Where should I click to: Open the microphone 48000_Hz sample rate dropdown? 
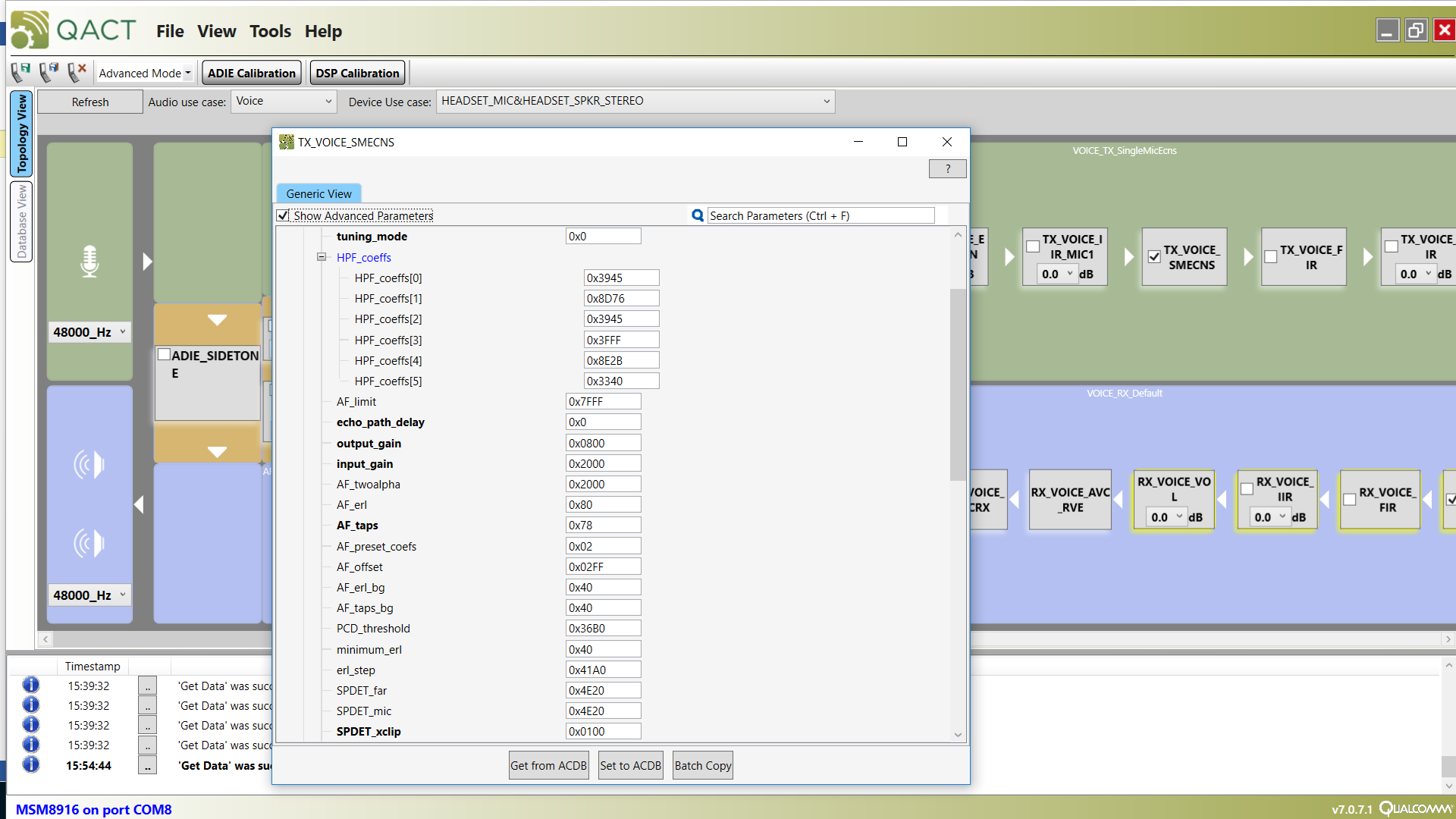tap(89, 332)
